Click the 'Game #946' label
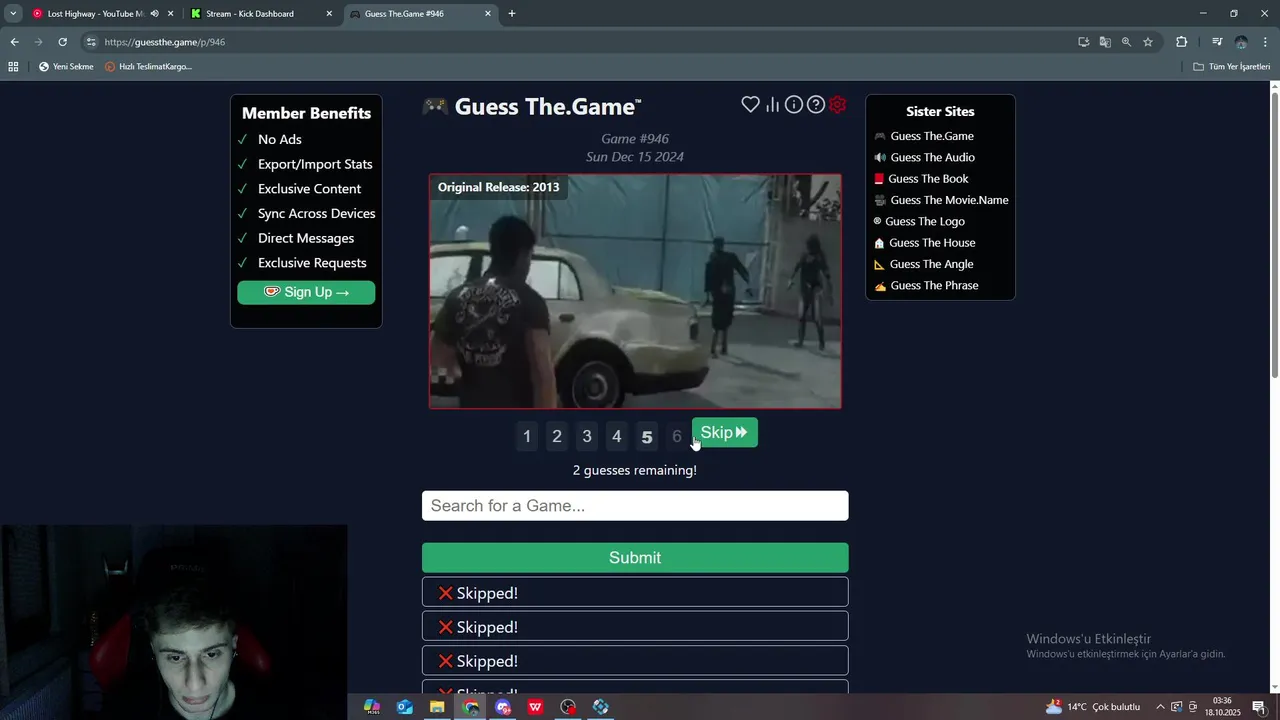The width and height of the screenshot is (1280, 720). pos(635,139)
